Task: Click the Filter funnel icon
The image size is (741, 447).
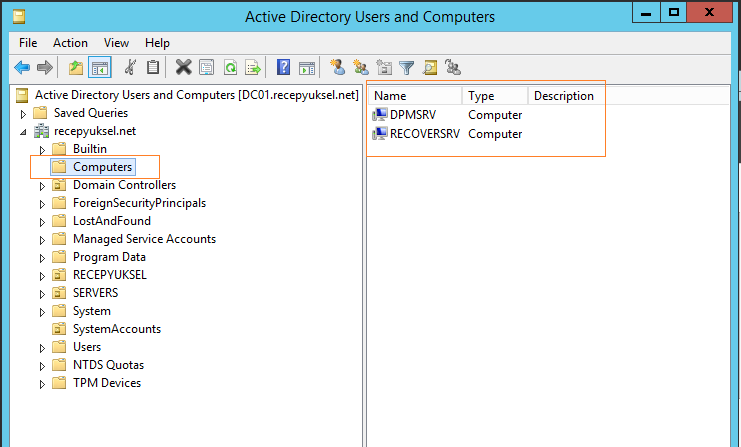Action: tap(406, 68)
